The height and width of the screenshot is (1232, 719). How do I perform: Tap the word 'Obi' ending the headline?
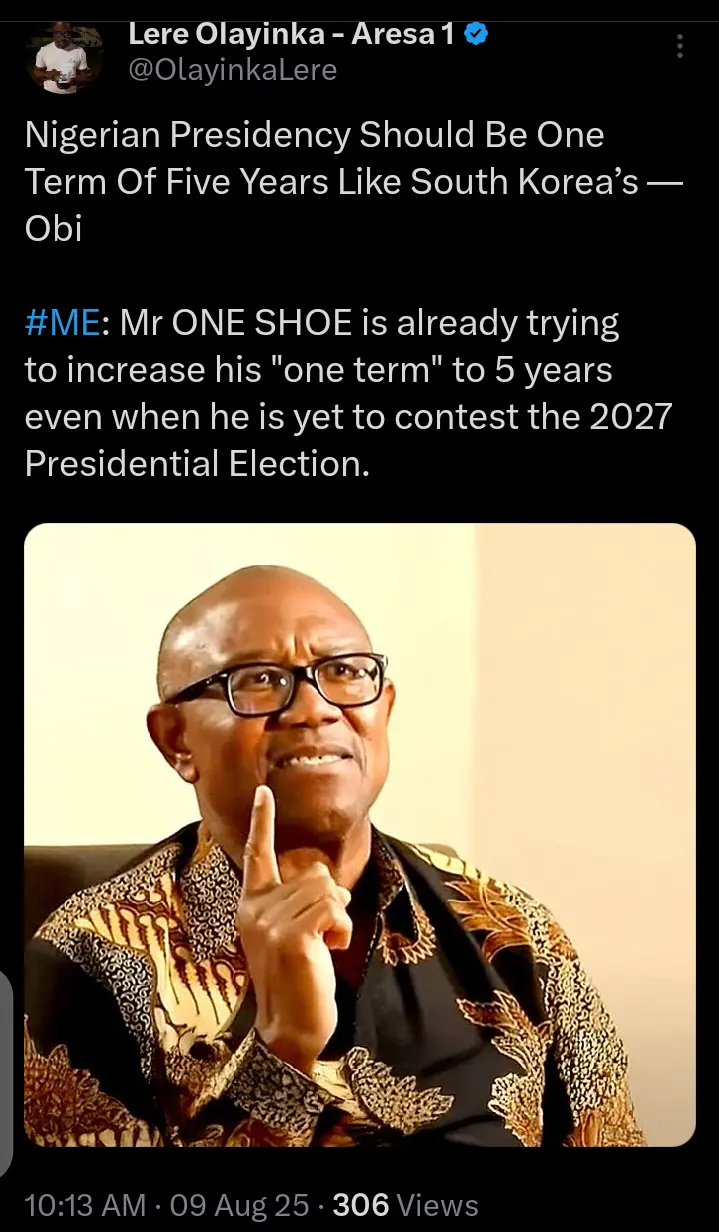pos(53,228)
